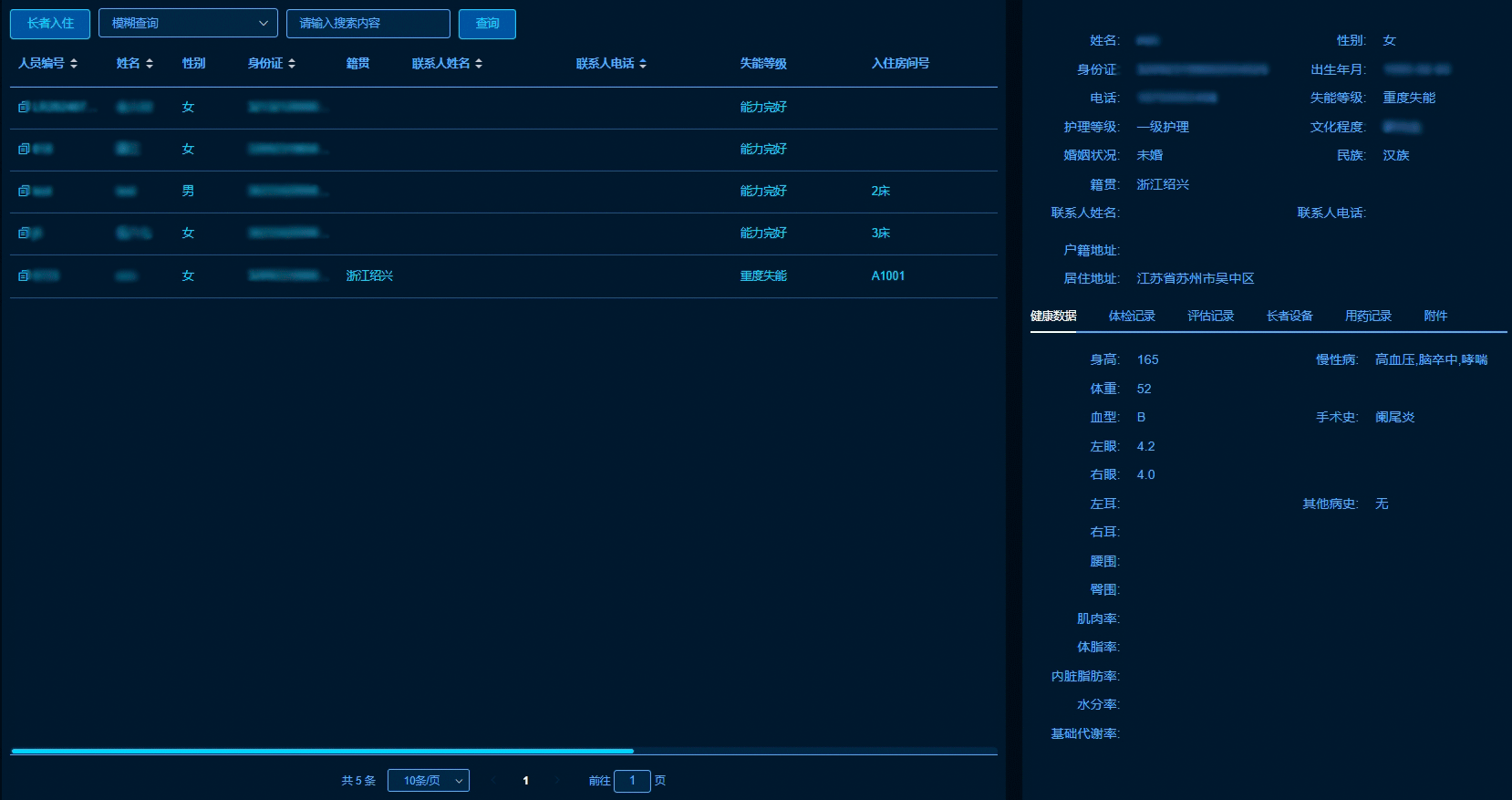The height and width of the screenshot is (800, 1512).
Task: Click the weight value 52
Action: pyautogui.click(x=1144, y=389)
